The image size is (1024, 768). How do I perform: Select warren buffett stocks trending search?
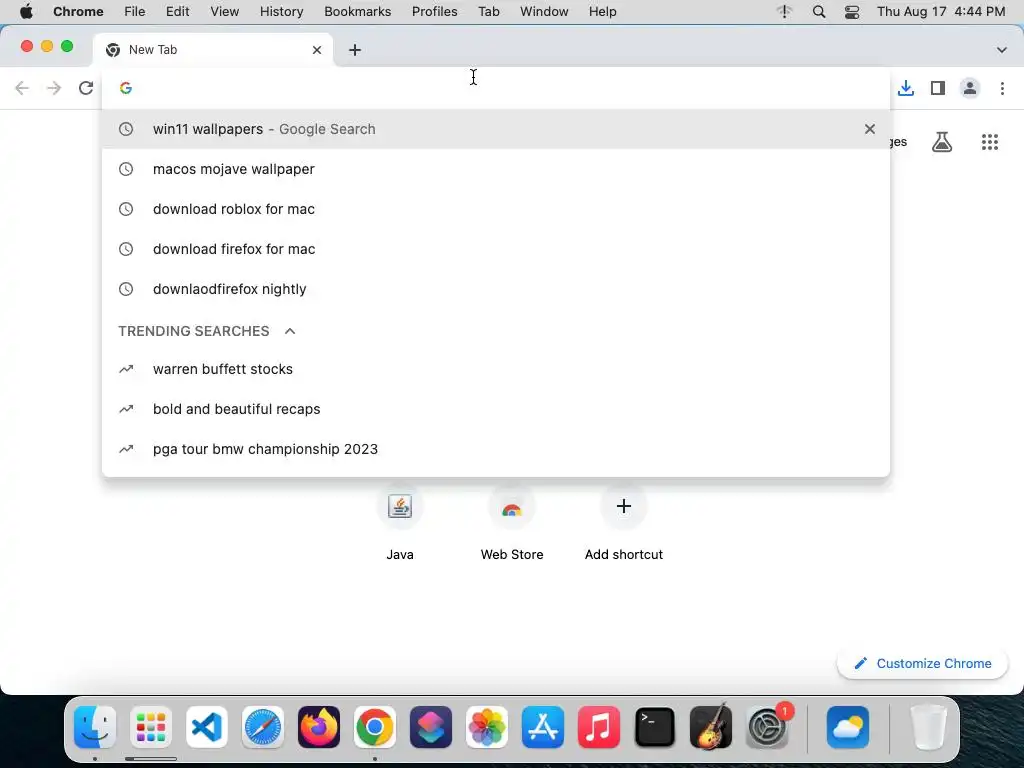tap(496, 369)
